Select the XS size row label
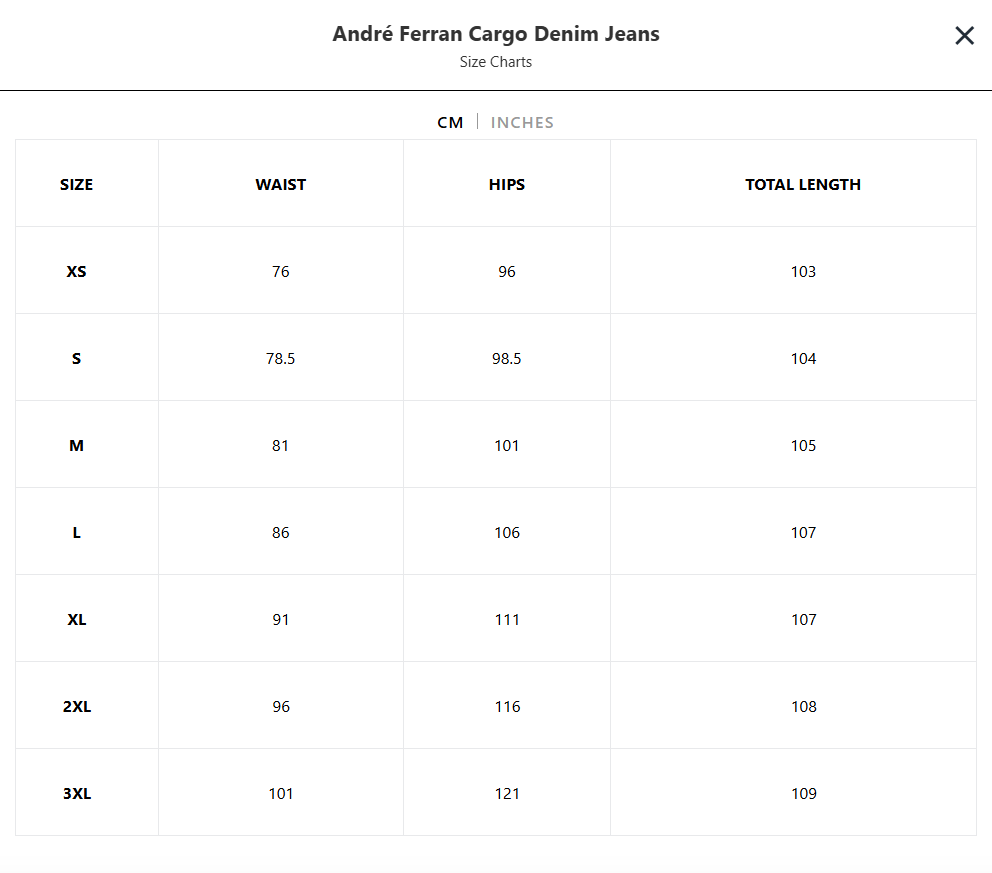The image size is (992, 873). pyautogui.click(x=77, y=271)
